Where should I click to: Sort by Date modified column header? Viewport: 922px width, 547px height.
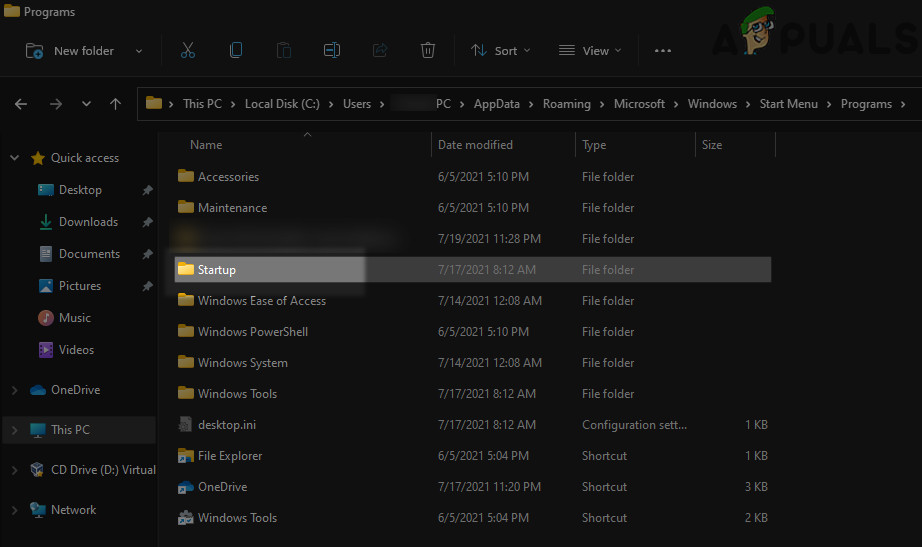point(475,145)
